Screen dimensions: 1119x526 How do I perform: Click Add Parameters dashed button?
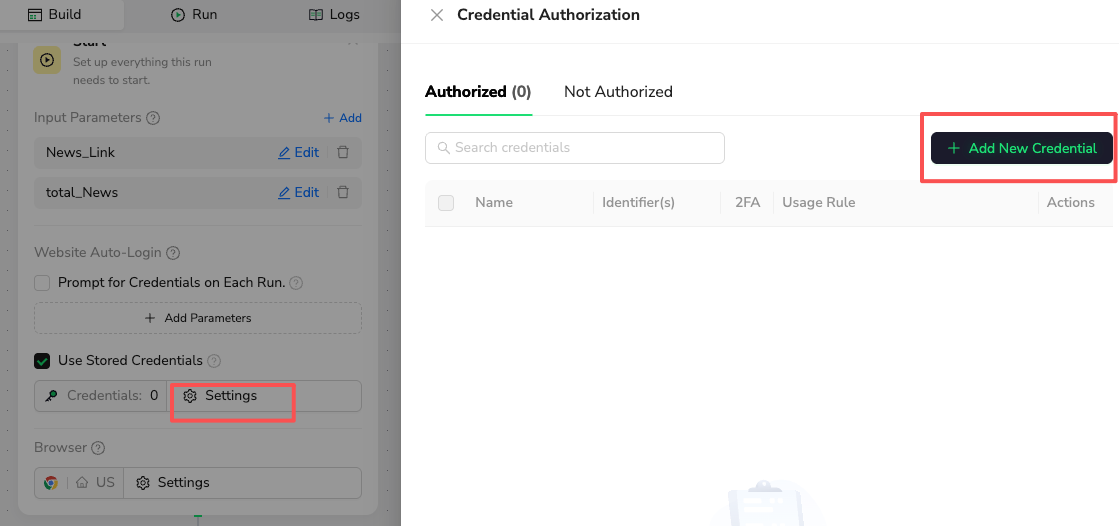tap(198, 318)
